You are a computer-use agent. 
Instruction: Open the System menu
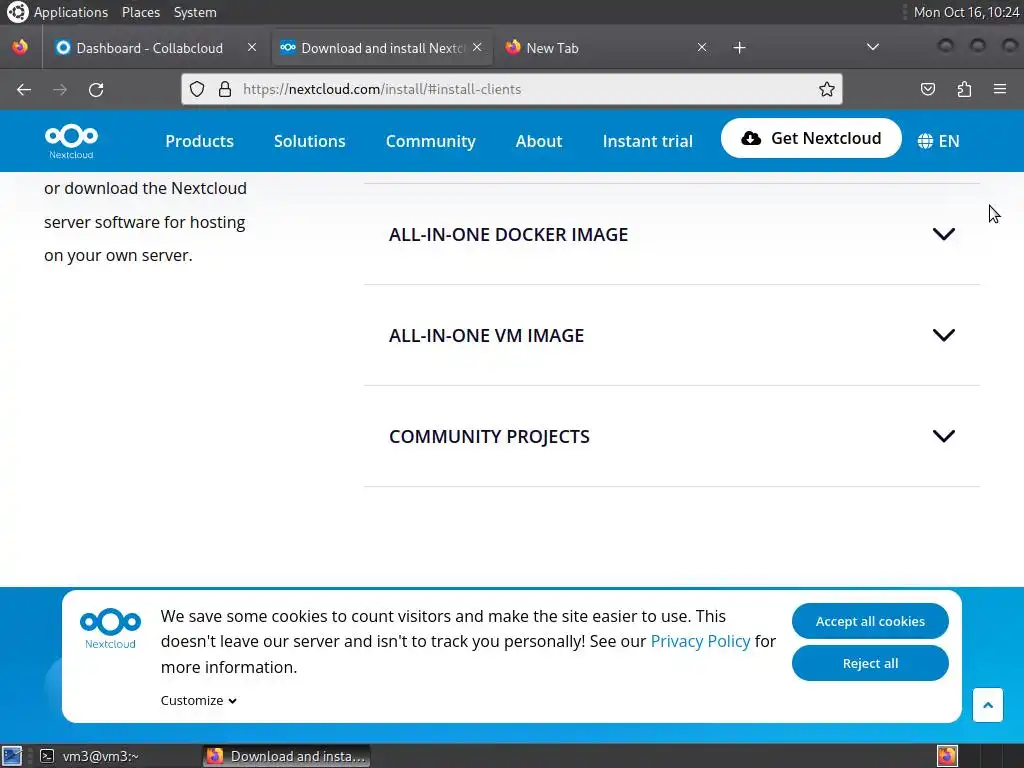pos(195,12)
